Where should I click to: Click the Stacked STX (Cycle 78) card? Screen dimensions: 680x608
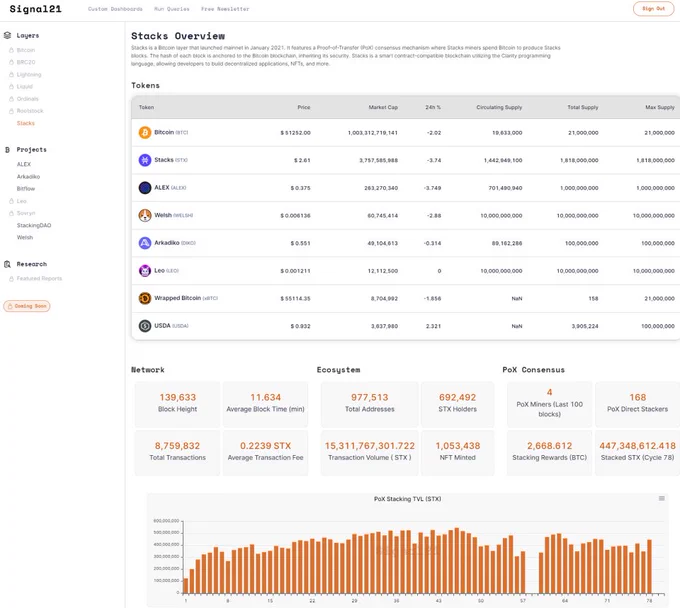coord(638,452)
